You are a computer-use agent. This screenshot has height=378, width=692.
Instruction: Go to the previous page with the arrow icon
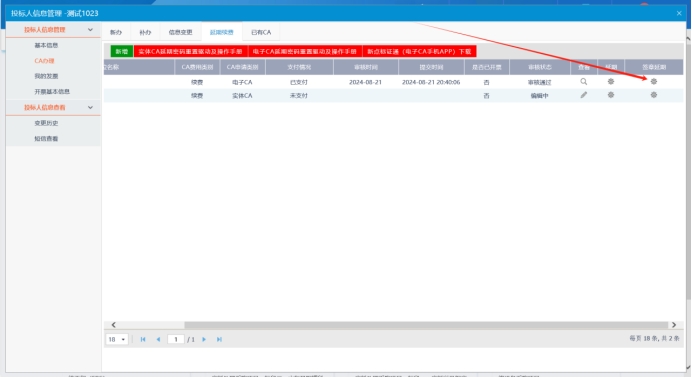[x=158, y=339]
